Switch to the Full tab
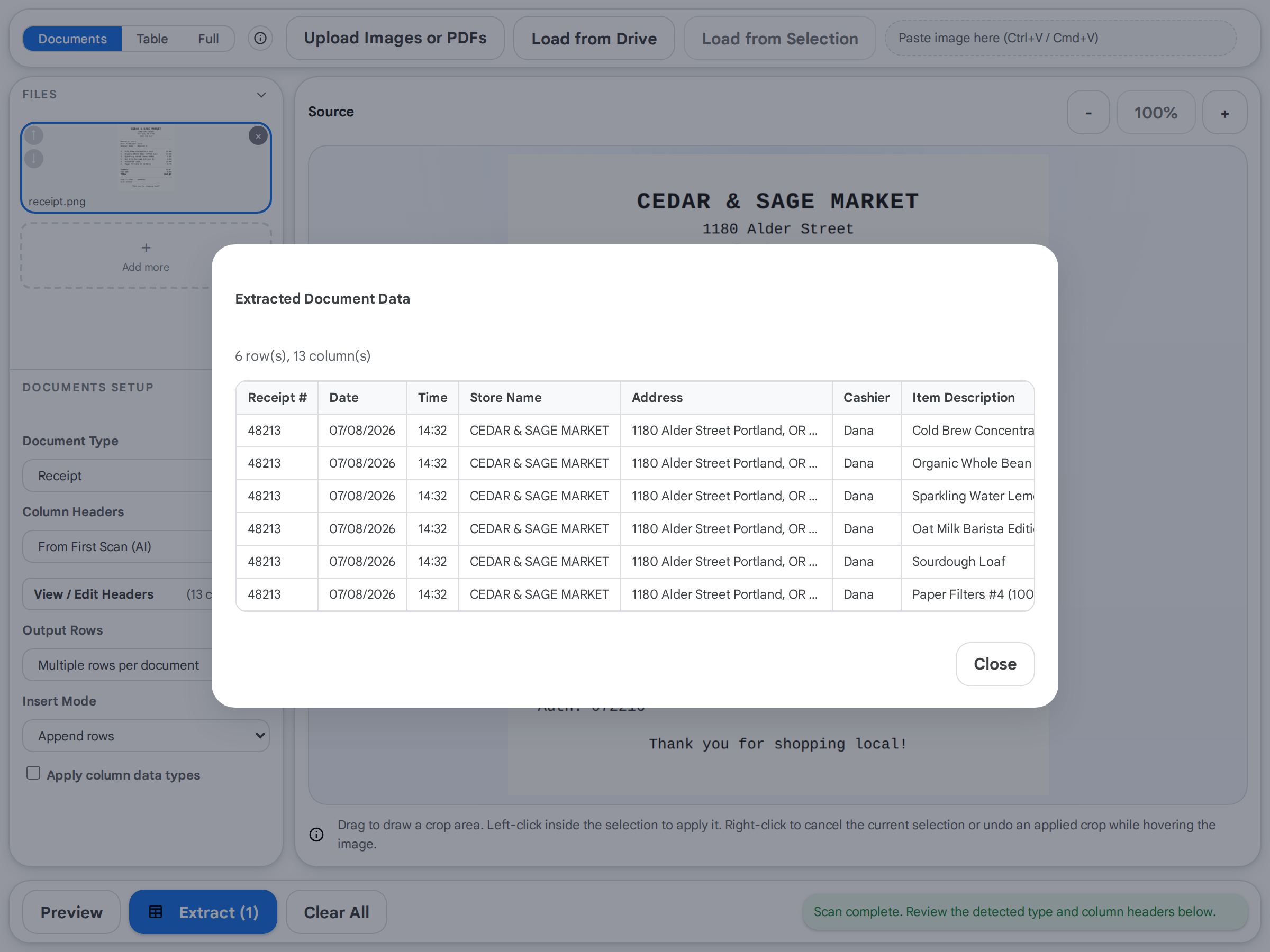This screenshot has width=1270, height=952. (208, 39)
